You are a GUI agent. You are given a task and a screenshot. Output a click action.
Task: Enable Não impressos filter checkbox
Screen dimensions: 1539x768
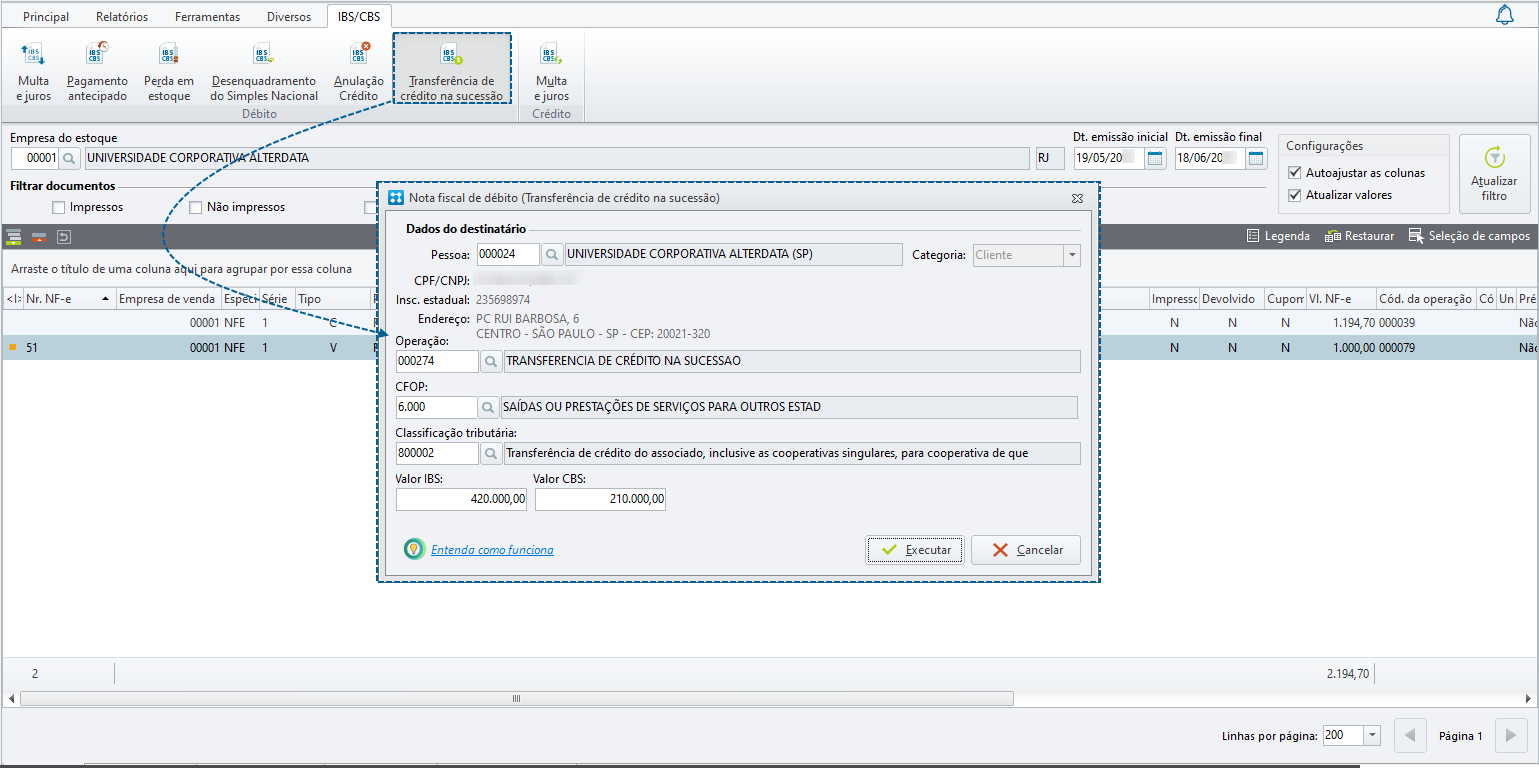tap(196, 207)
